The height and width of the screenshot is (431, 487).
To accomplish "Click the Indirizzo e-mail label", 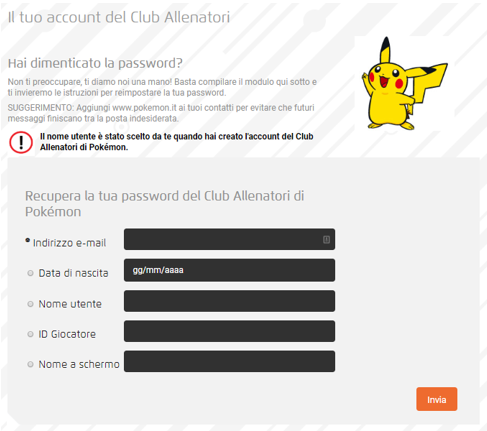I will tap(69, 243).
